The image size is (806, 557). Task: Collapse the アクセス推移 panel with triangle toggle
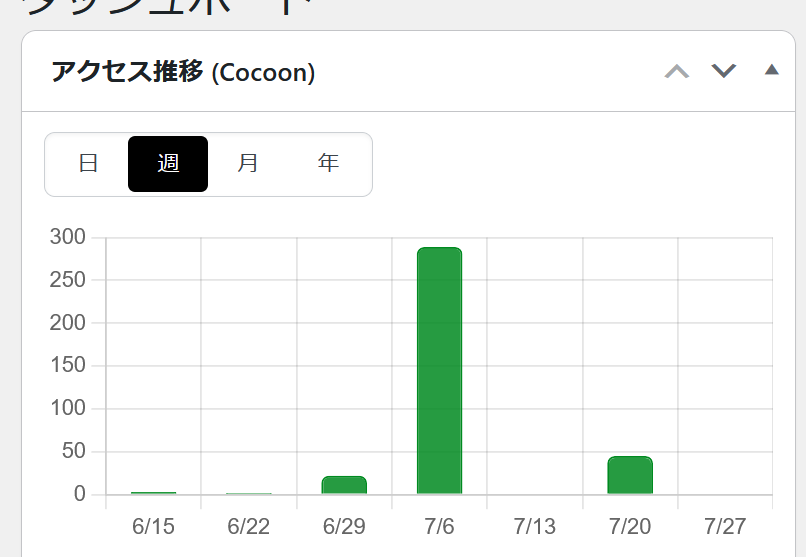coord(772,69)
